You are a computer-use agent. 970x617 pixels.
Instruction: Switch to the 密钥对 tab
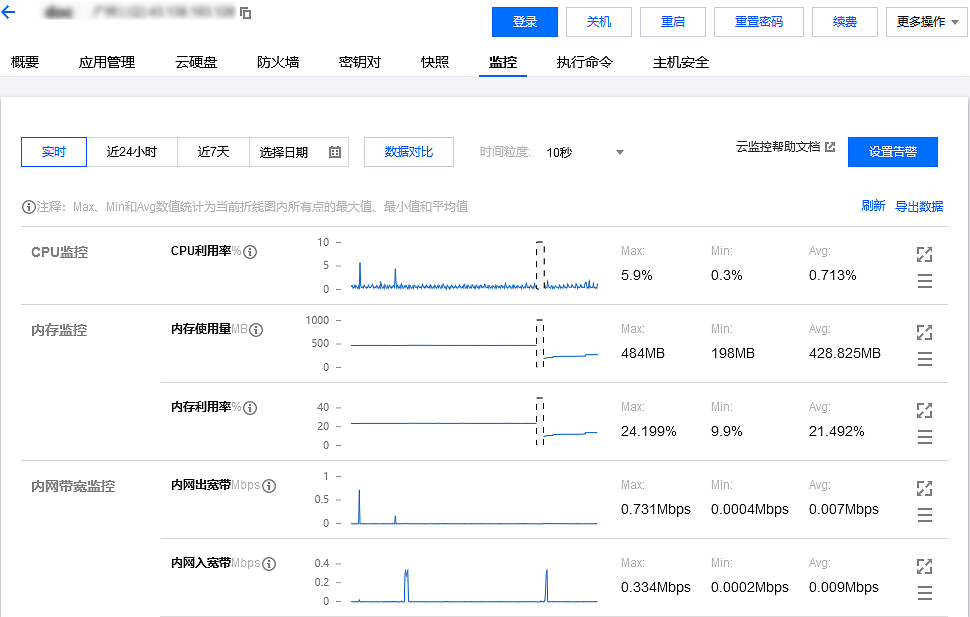coord(359,63)
